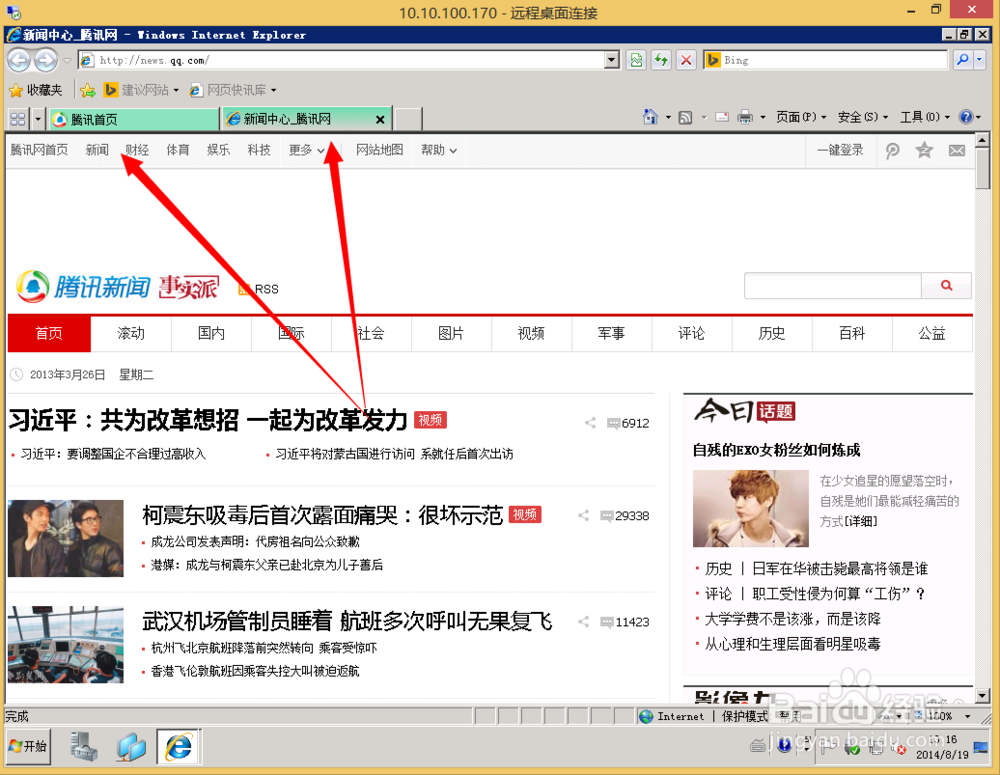The image size is (1000, 775).
Task: Click the IE Back navigation button
Action: 19,61
